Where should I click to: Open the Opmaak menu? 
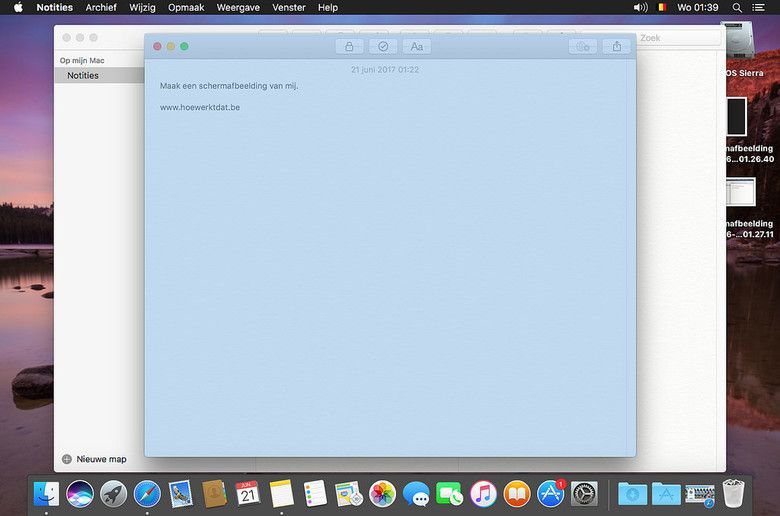pyautogui.click(x=186, y=7)
